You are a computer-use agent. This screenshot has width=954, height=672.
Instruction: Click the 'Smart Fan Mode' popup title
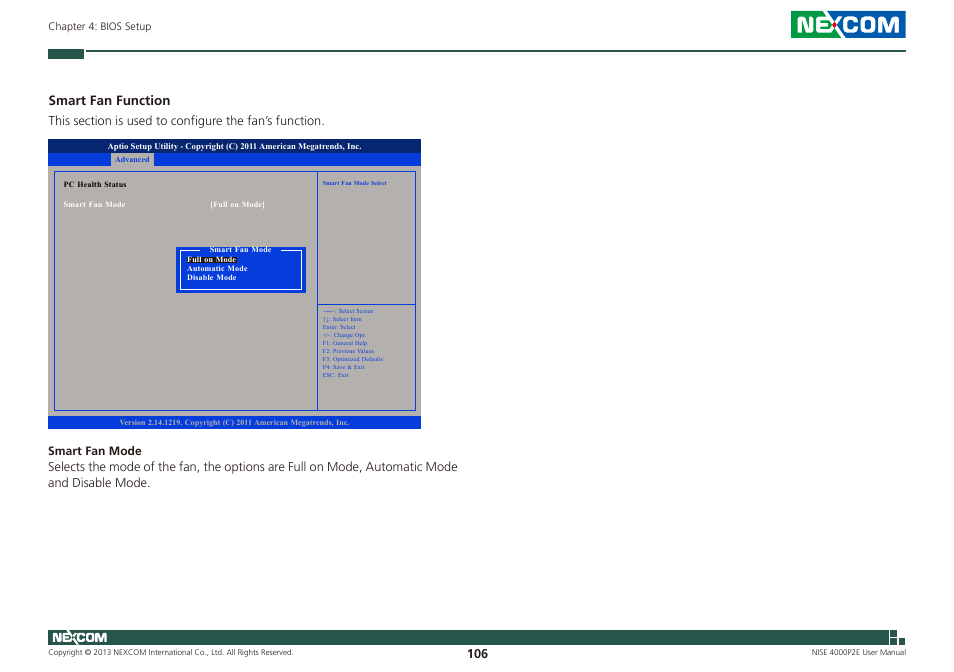(x=240, y=249)
